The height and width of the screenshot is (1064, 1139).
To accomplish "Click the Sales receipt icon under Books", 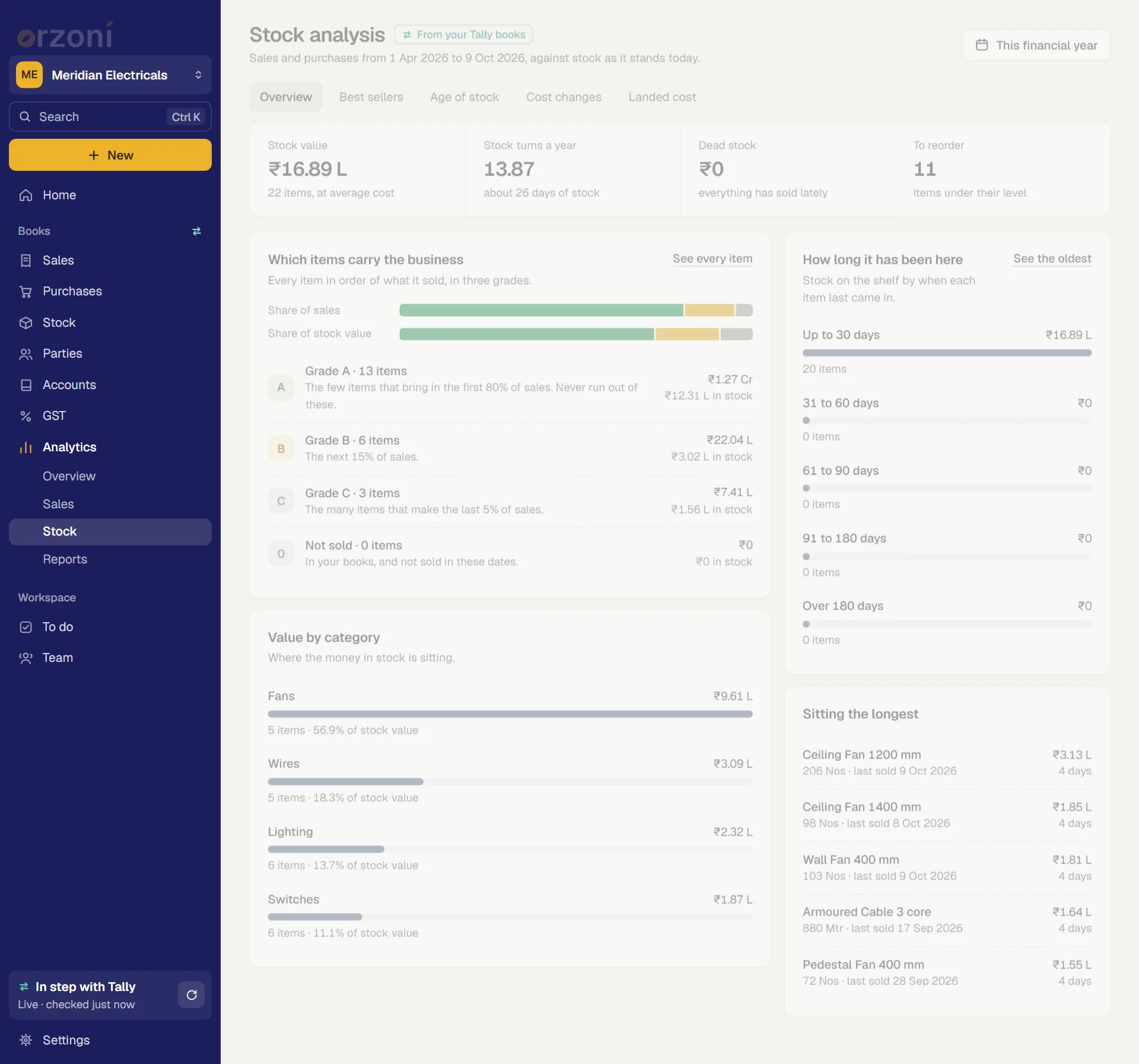I will point(26,260).
